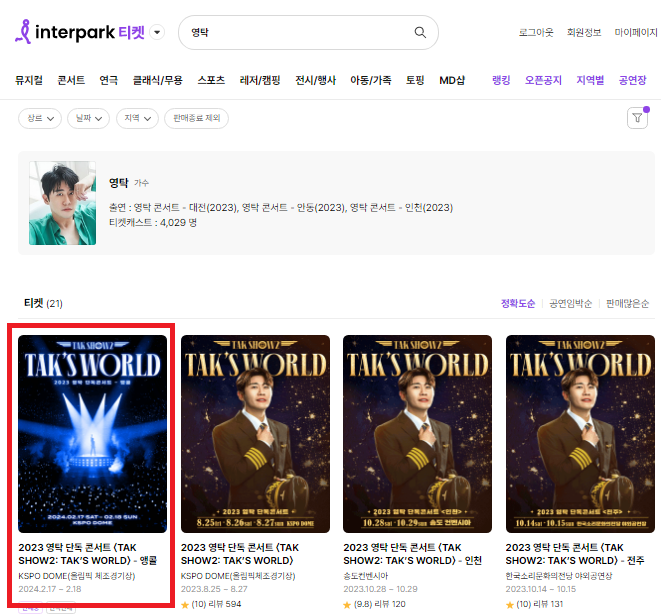Expand the 지역 filter dropdown

pyautogui.click(x=137, y=118)
